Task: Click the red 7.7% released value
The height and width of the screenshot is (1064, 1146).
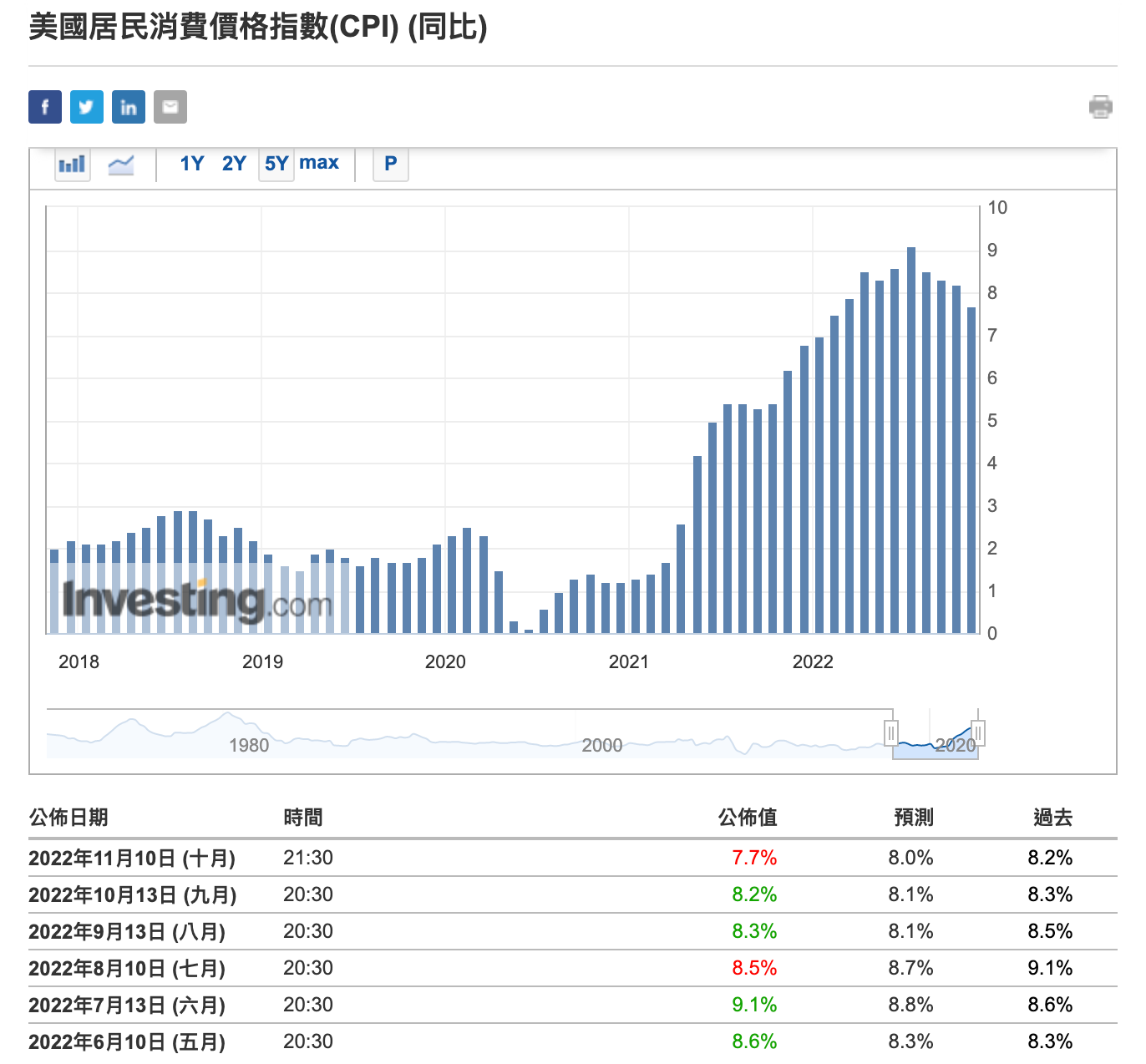Action: click(754, 858)
